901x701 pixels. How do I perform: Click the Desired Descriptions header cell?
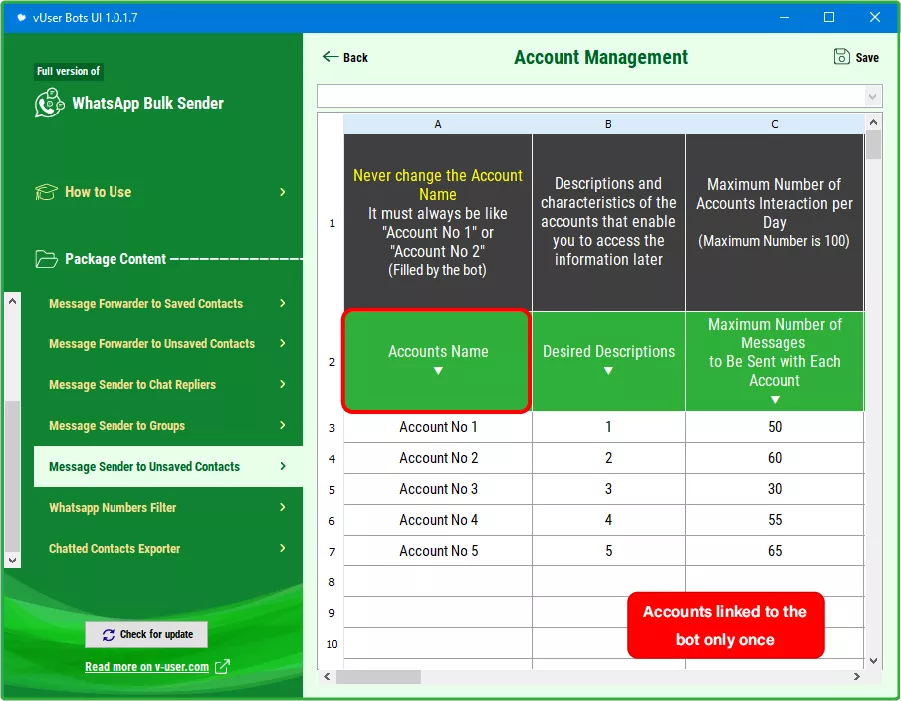tap(609, 361)
